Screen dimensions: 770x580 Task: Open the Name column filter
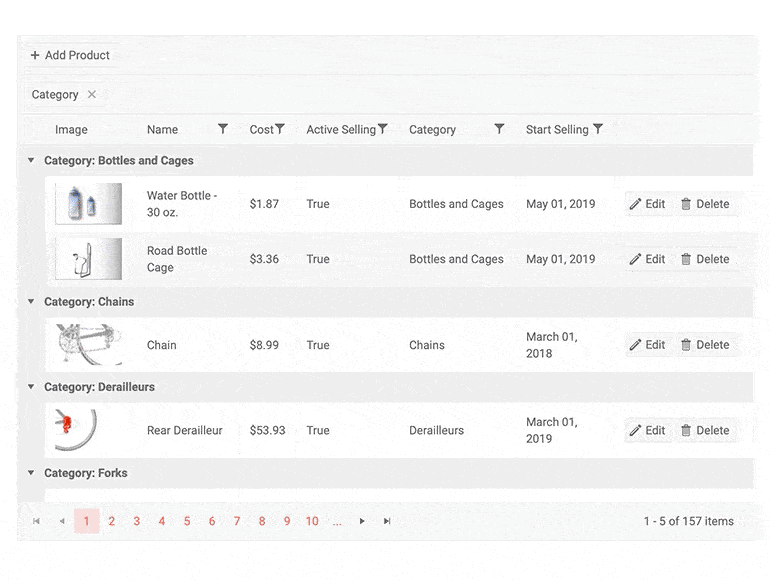[x=222, y=129]
